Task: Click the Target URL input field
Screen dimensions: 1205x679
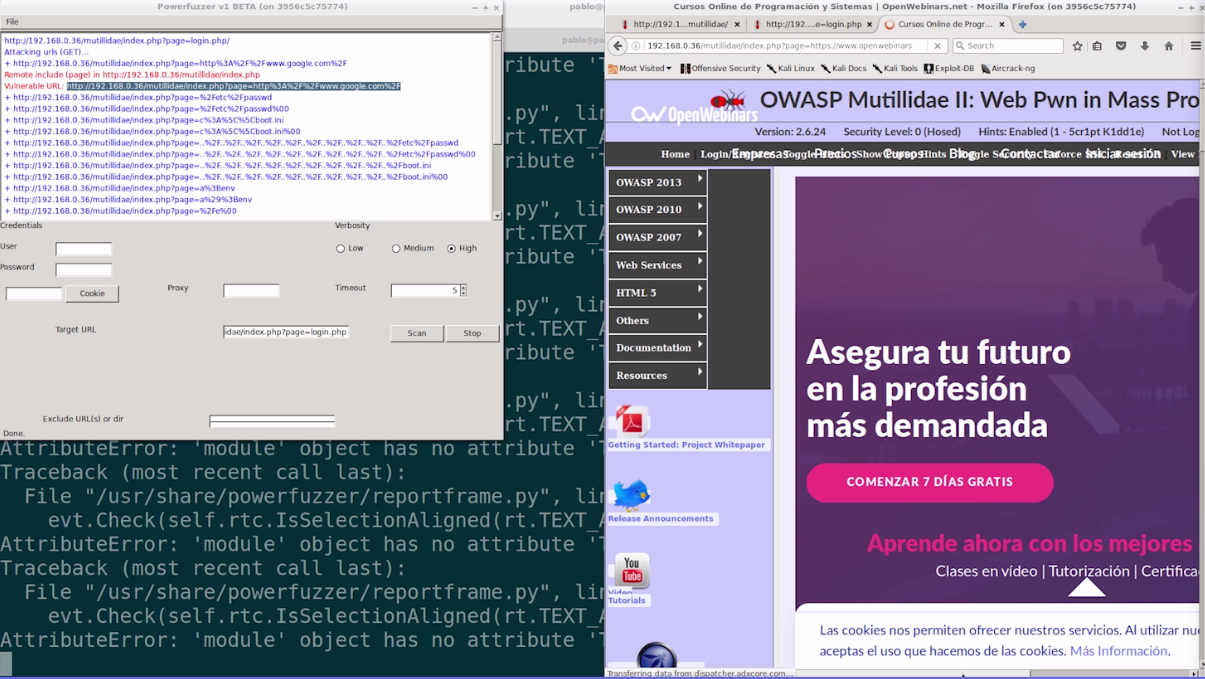Action: pos(286,331)
